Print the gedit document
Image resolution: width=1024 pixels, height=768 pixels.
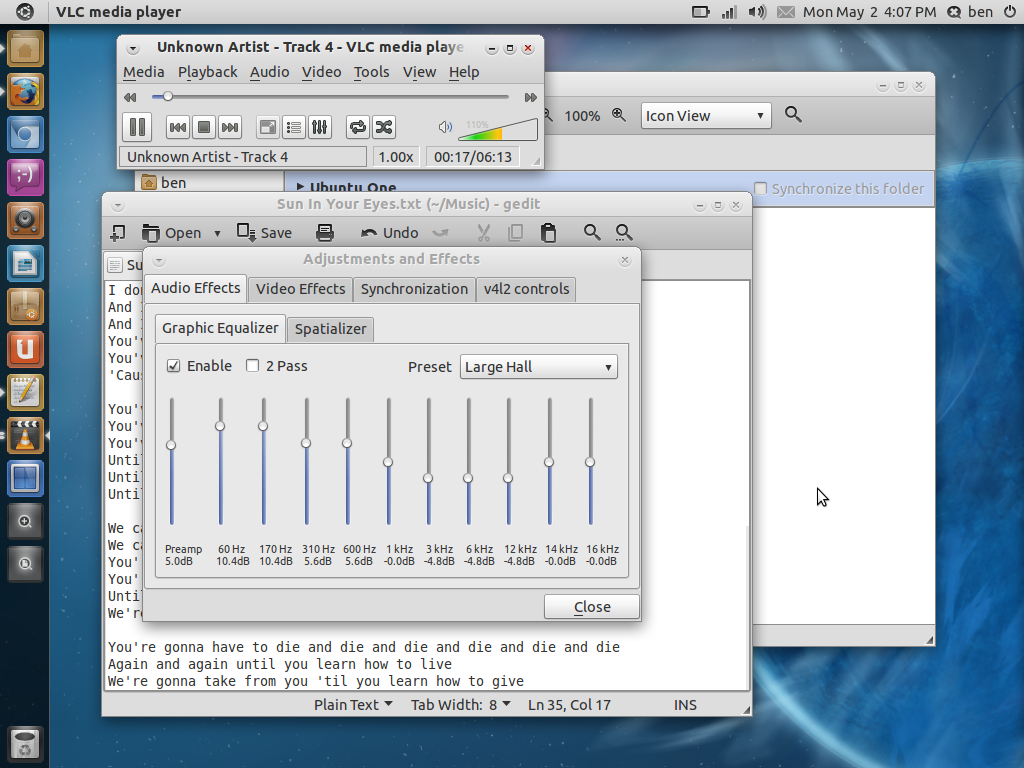pyautogui.click(x=325, y=232)
